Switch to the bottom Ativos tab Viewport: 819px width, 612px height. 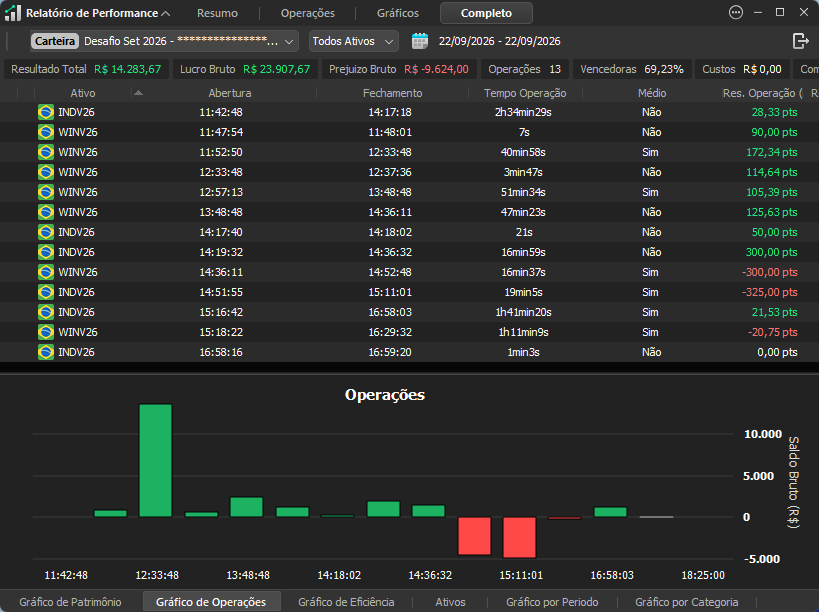tap(450, 602)
